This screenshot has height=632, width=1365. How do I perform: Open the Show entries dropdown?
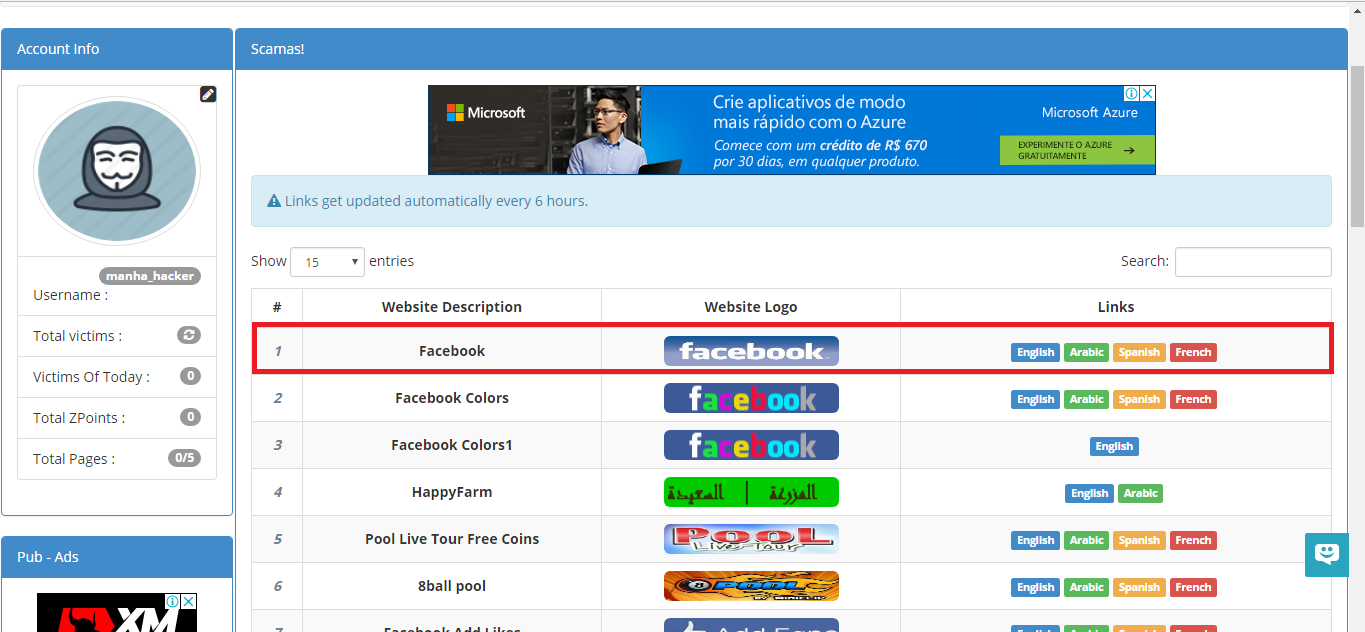click(327, 261)
